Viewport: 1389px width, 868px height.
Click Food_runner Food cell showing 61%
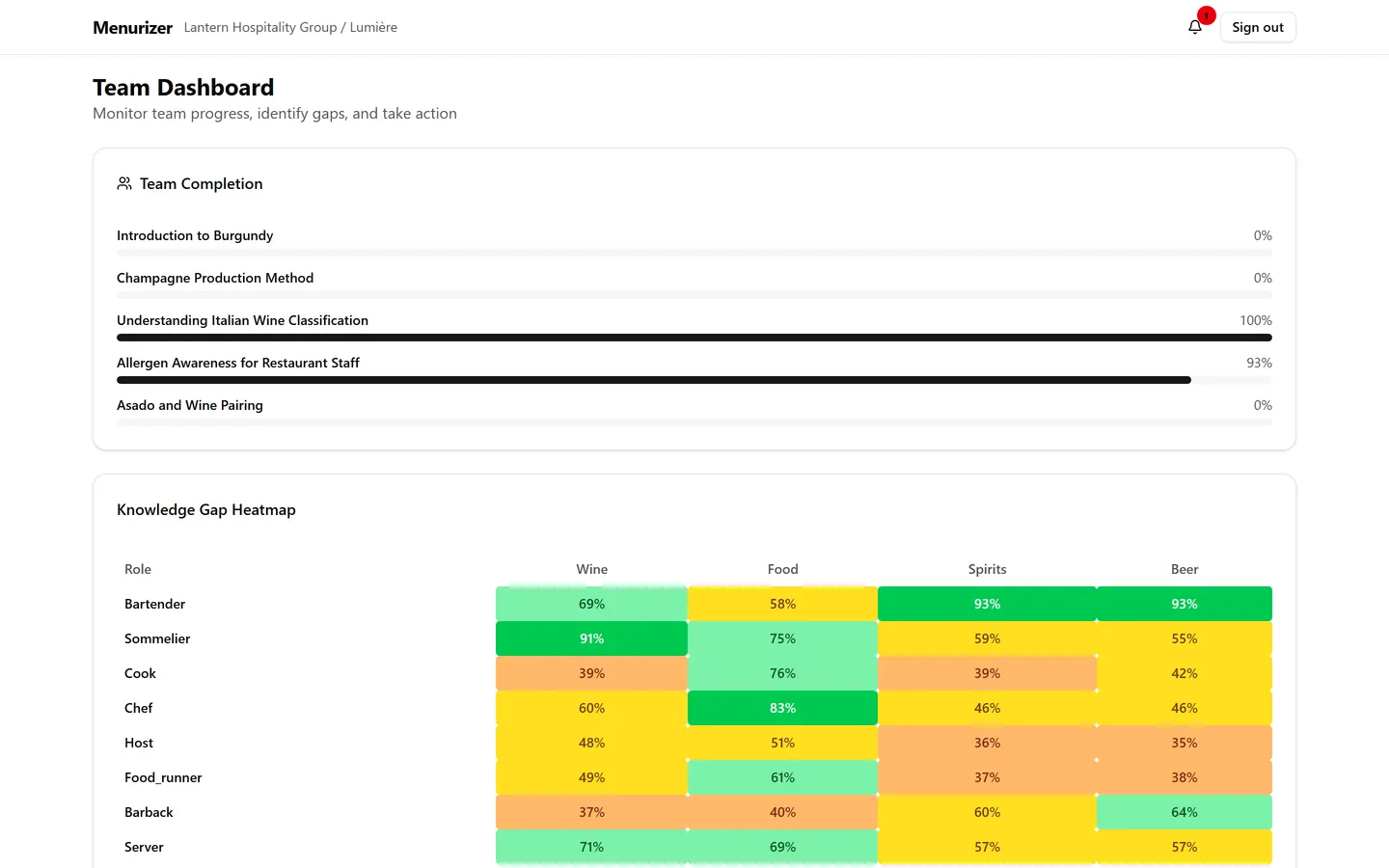[x=782, y=777]
